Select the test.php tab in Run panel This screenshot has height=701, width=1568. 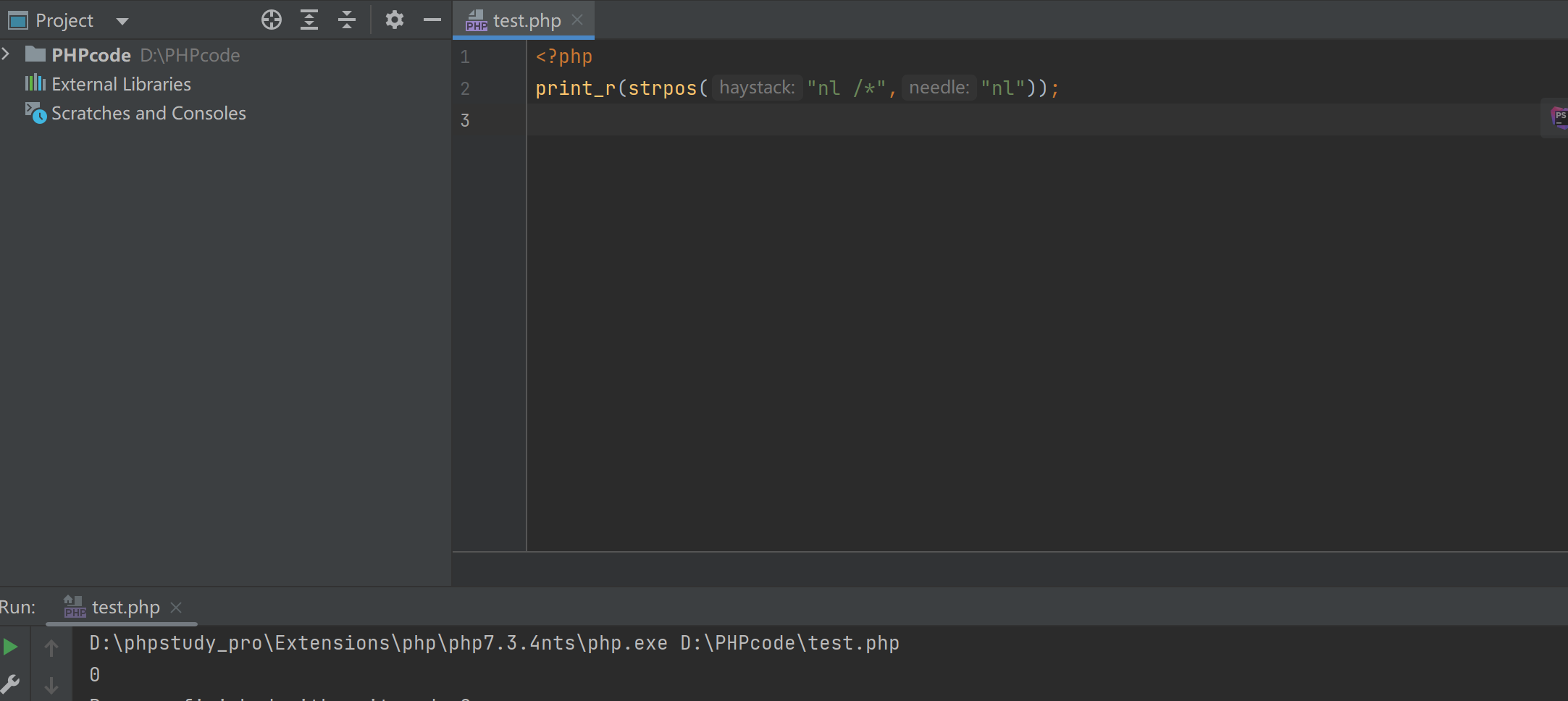125,607
